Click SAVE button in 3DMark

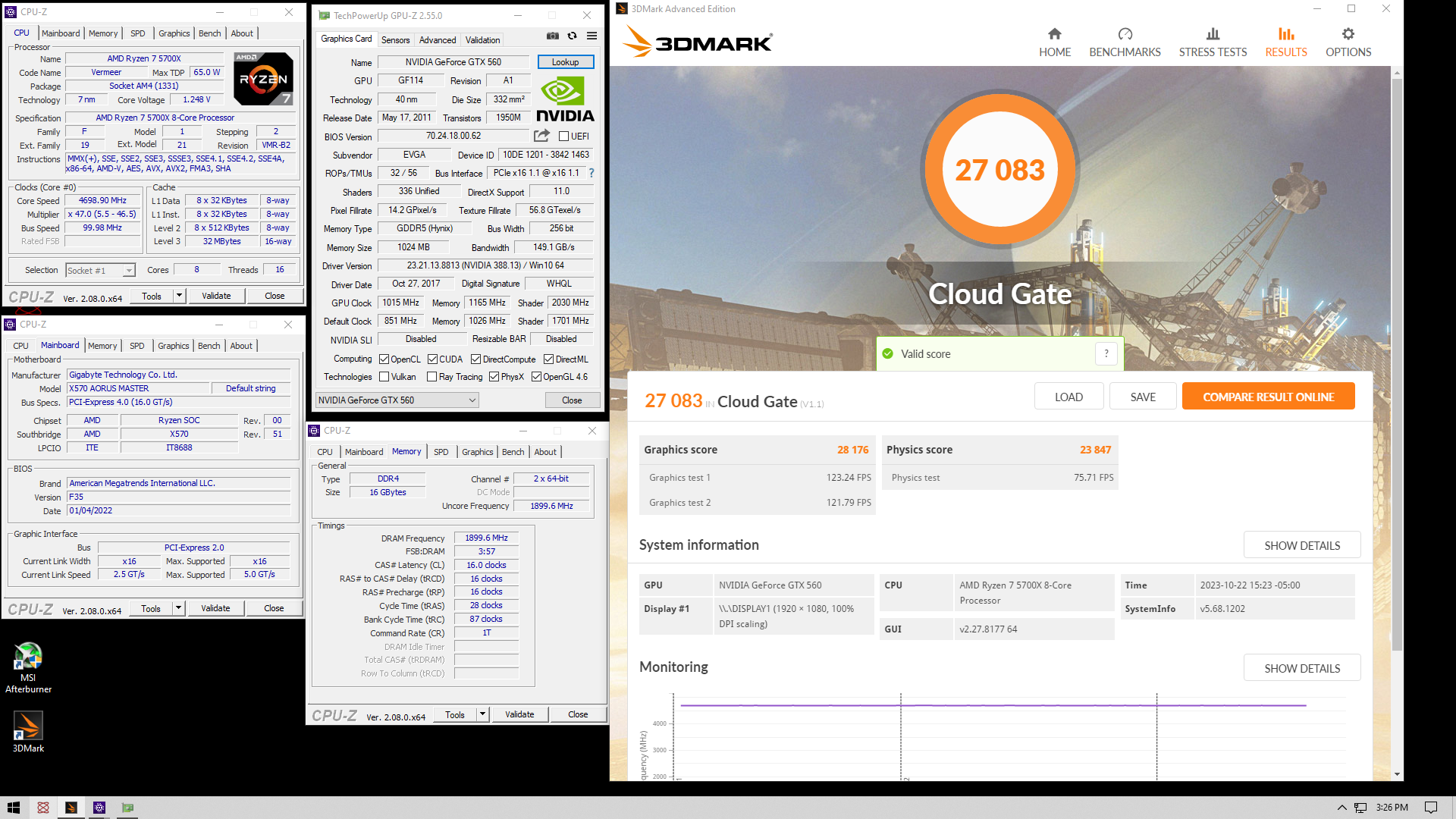pos(1143,397)
